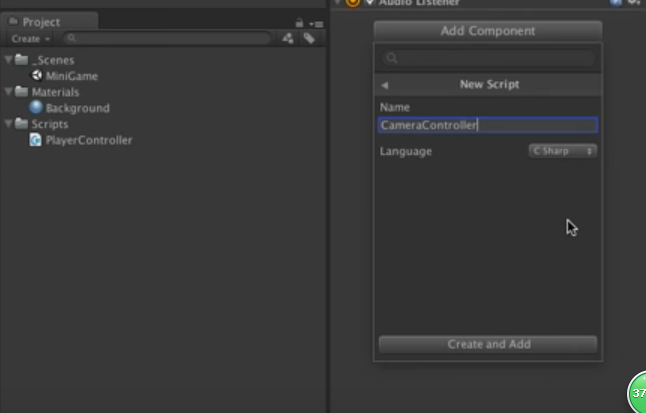
Task: Select the Background material
Action: click(x=77, y=108)
